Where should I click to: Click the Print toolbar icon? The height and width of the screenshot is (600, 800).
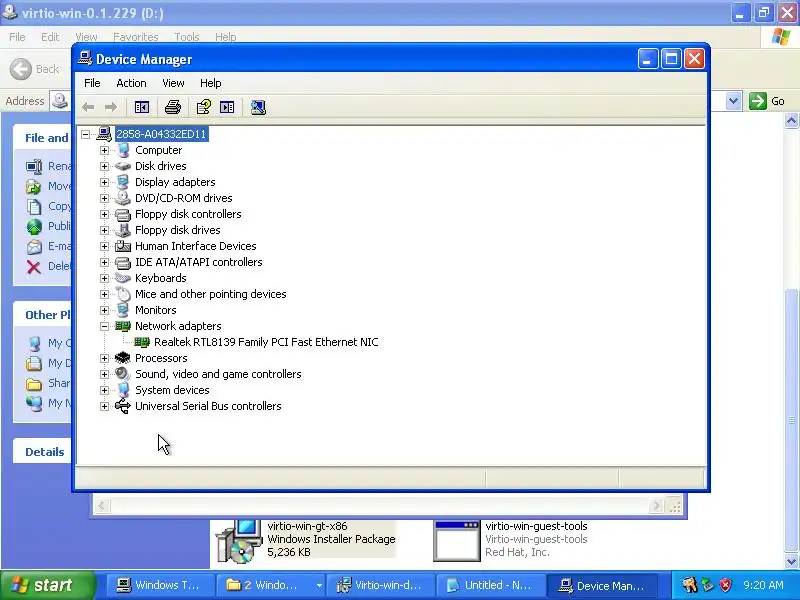[x=173, y=107]
